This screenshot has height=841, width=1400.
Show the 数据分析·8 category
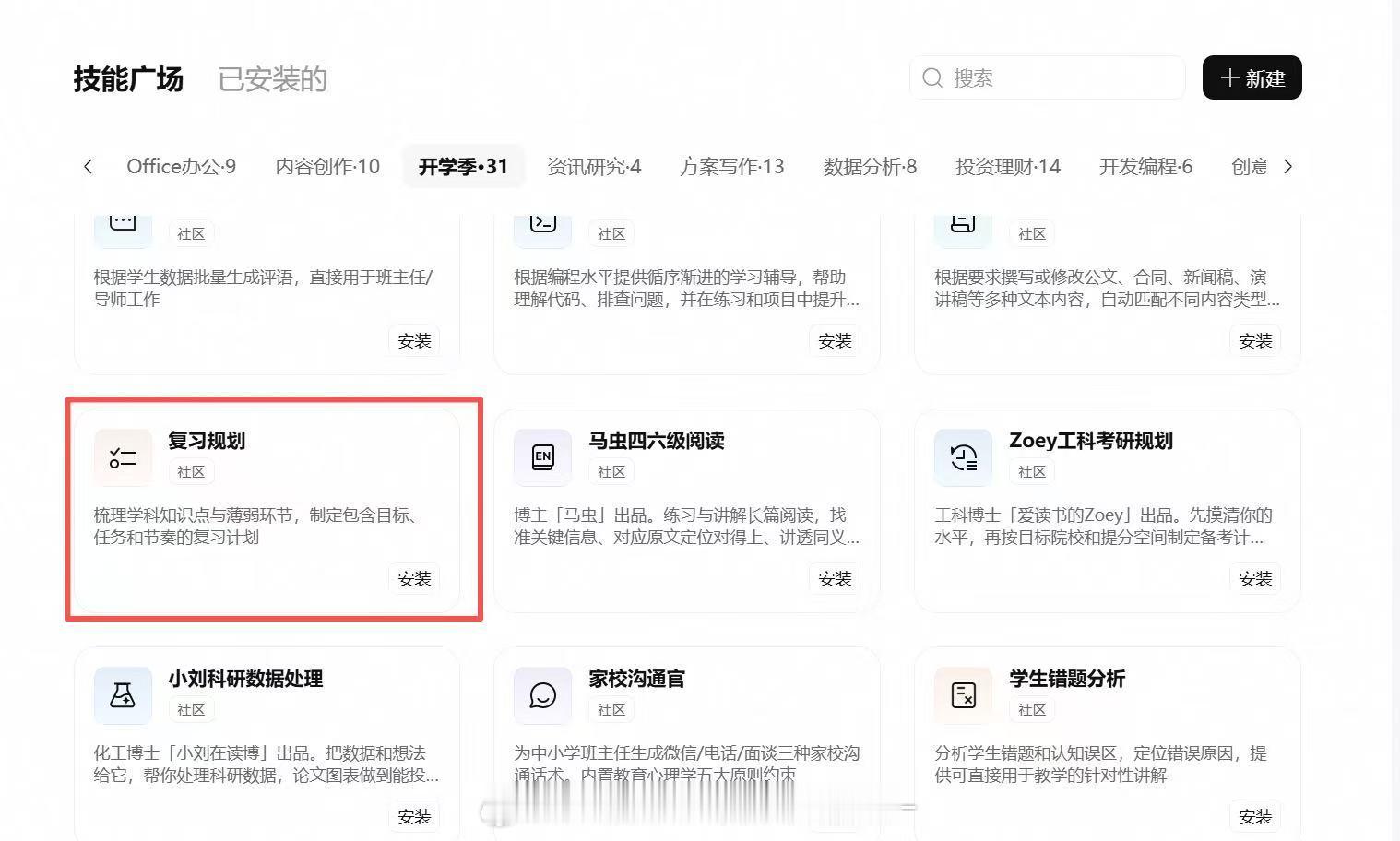click(x=870, y=167)
